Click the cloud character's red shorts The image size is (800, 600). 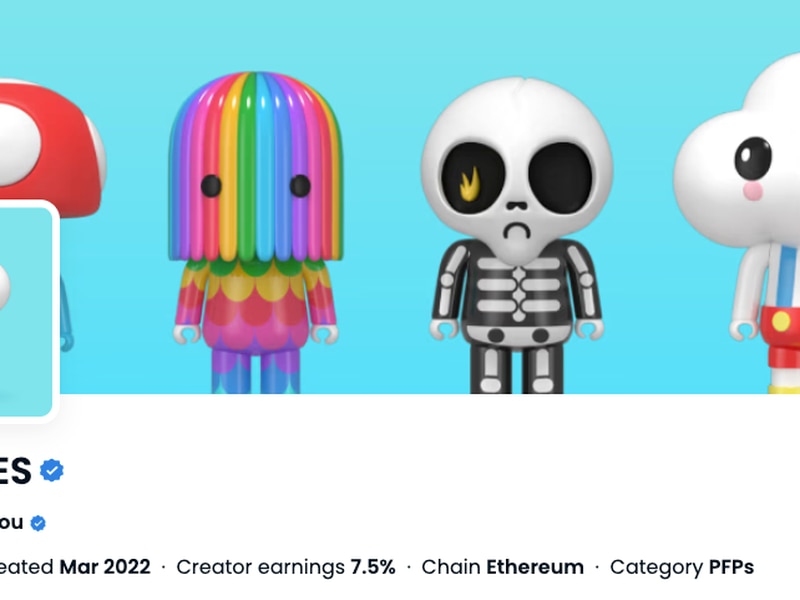tap(781, 336)
